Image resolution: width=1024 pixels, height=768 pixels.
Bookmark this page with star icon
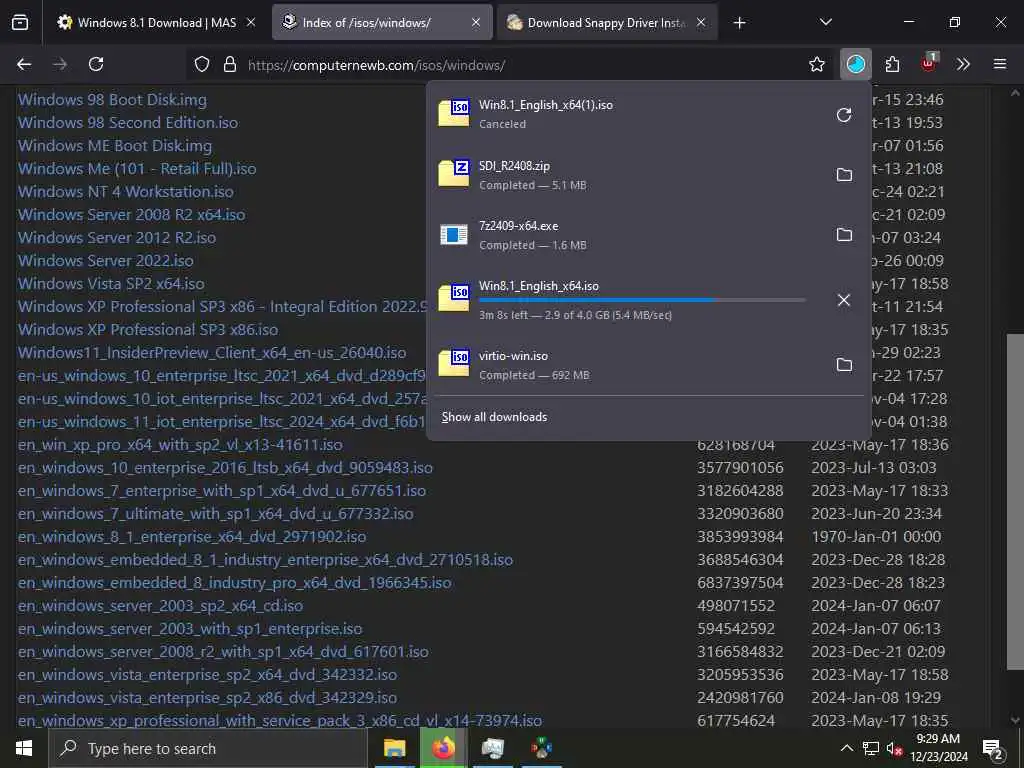pyautogui.click(x=816, y=64)
